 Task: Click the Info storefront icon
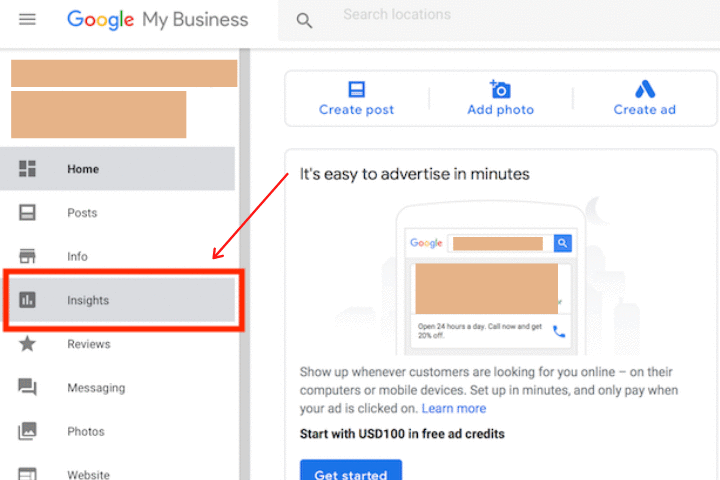click(27, 256)
